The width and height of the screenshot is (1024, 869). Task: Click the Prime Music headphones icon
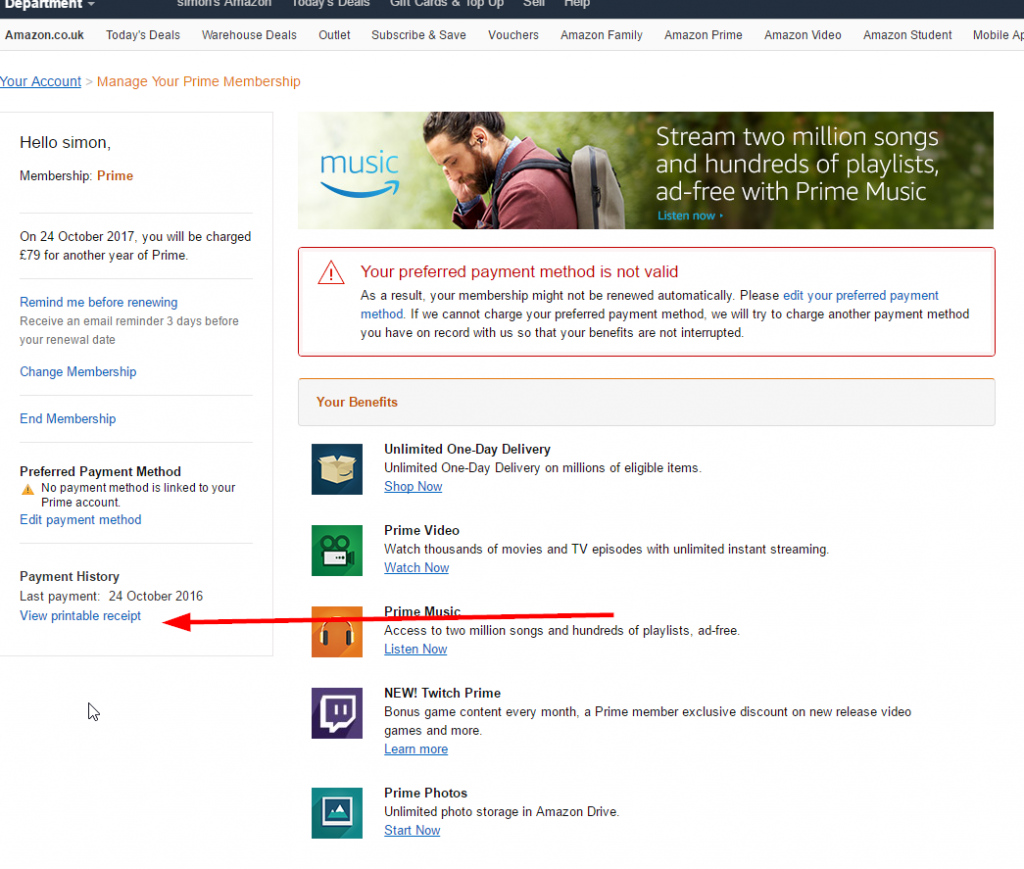[x=337, y=632]
